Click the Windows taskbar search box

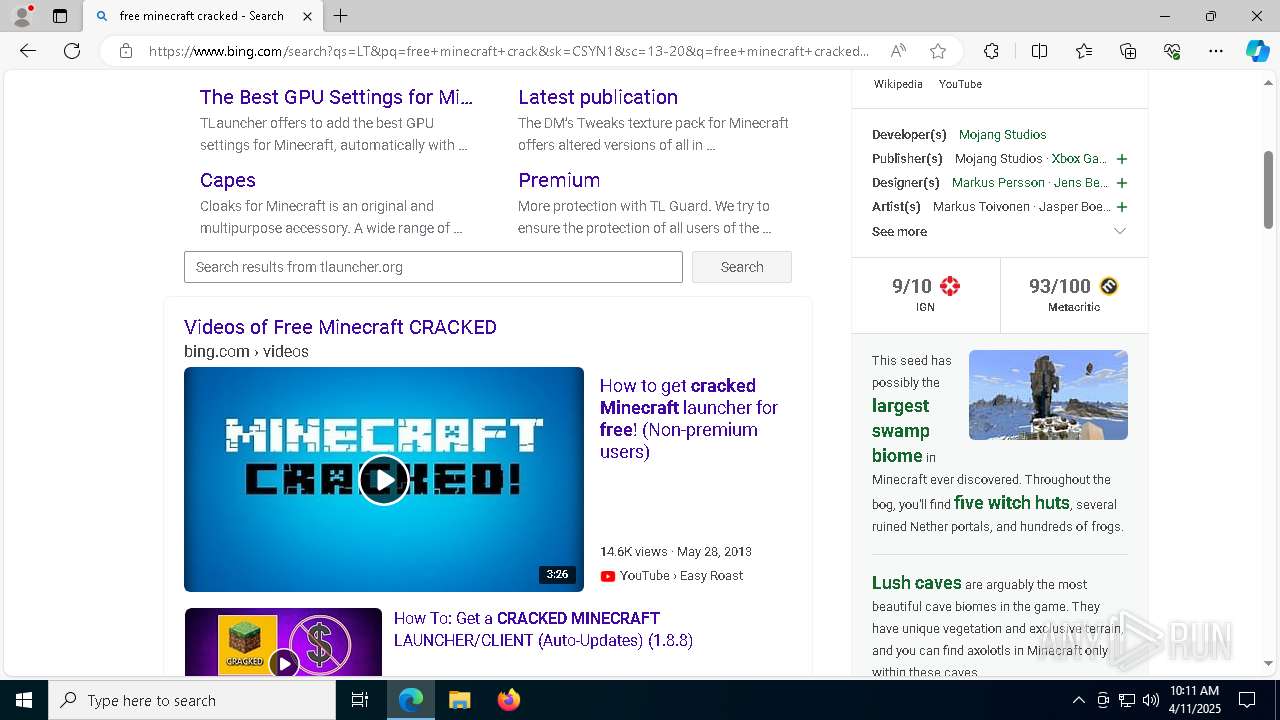(192, 700)
